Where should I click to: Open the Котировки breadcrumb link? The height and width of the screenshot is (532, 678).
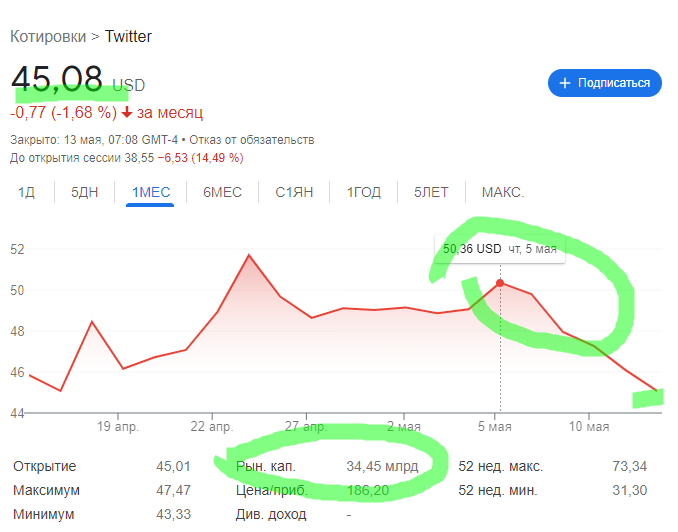pos(47,37)
